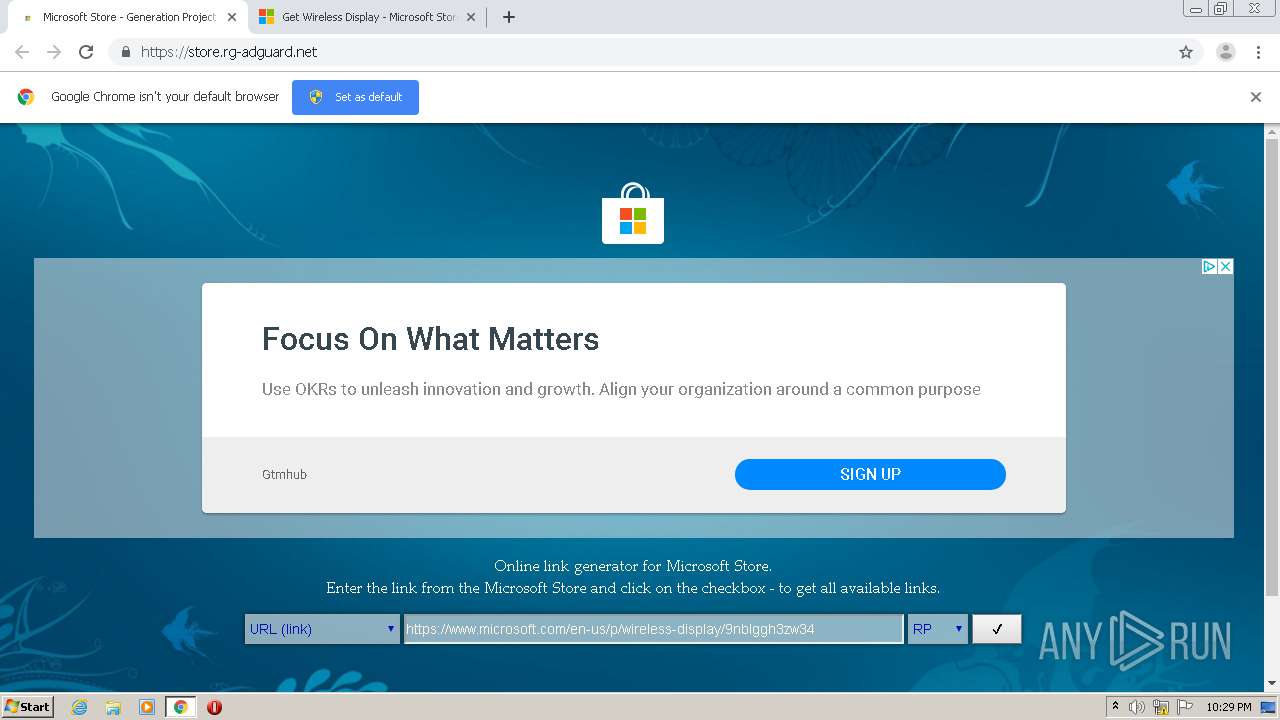Bookmark this page with the star

pos(1186,52)
